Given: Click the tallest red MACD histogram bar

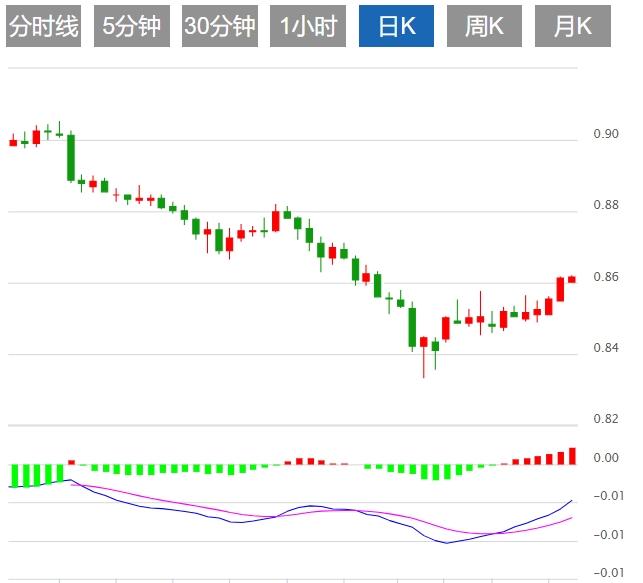Looking at the screenshot, I should pos(572,456).
